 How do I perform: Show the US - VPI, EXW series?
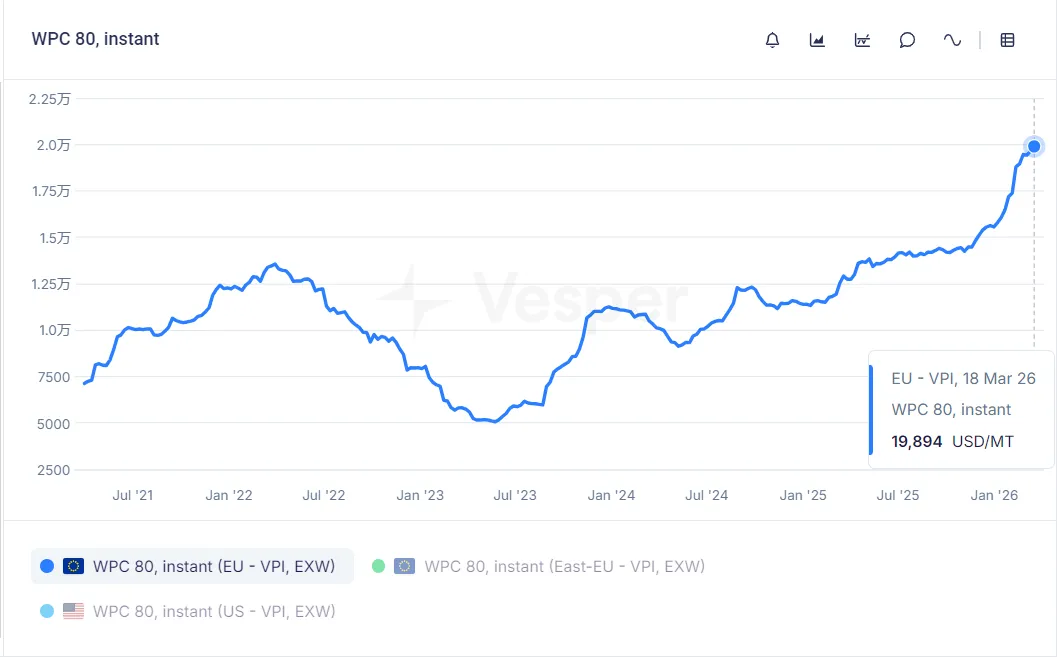tap(214, 611)
